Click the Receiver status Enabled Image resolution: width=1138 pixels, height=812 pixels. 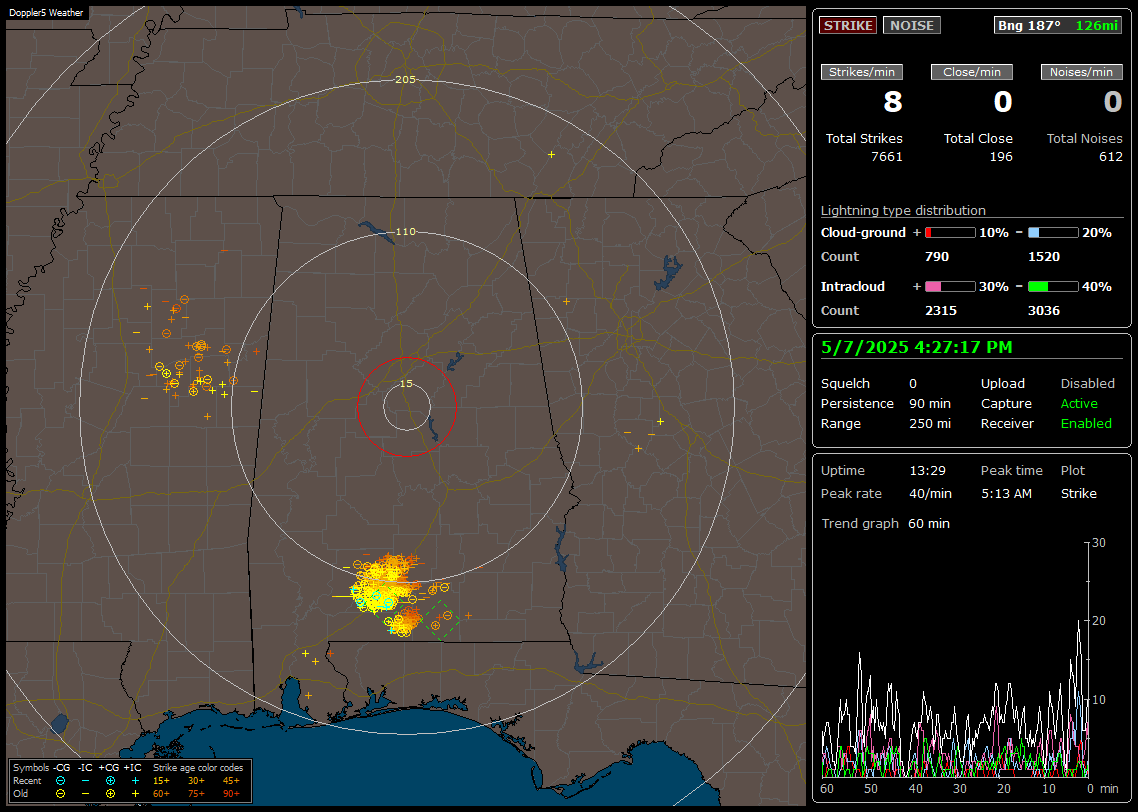coord(1086,424)
